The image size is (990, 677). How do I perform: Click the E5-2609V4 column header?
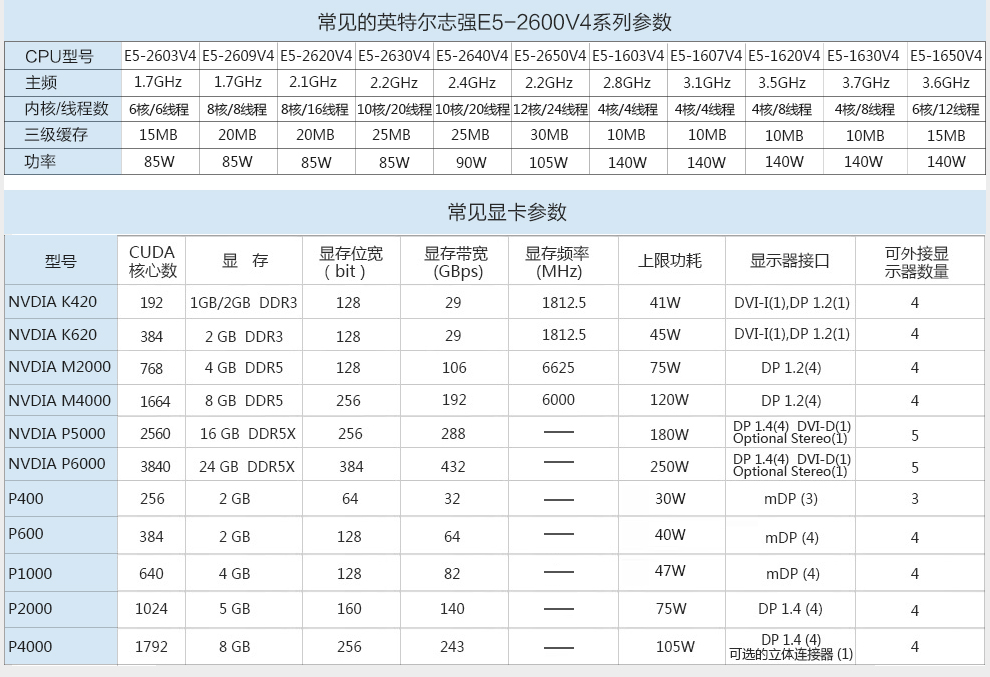click(238, 56)
